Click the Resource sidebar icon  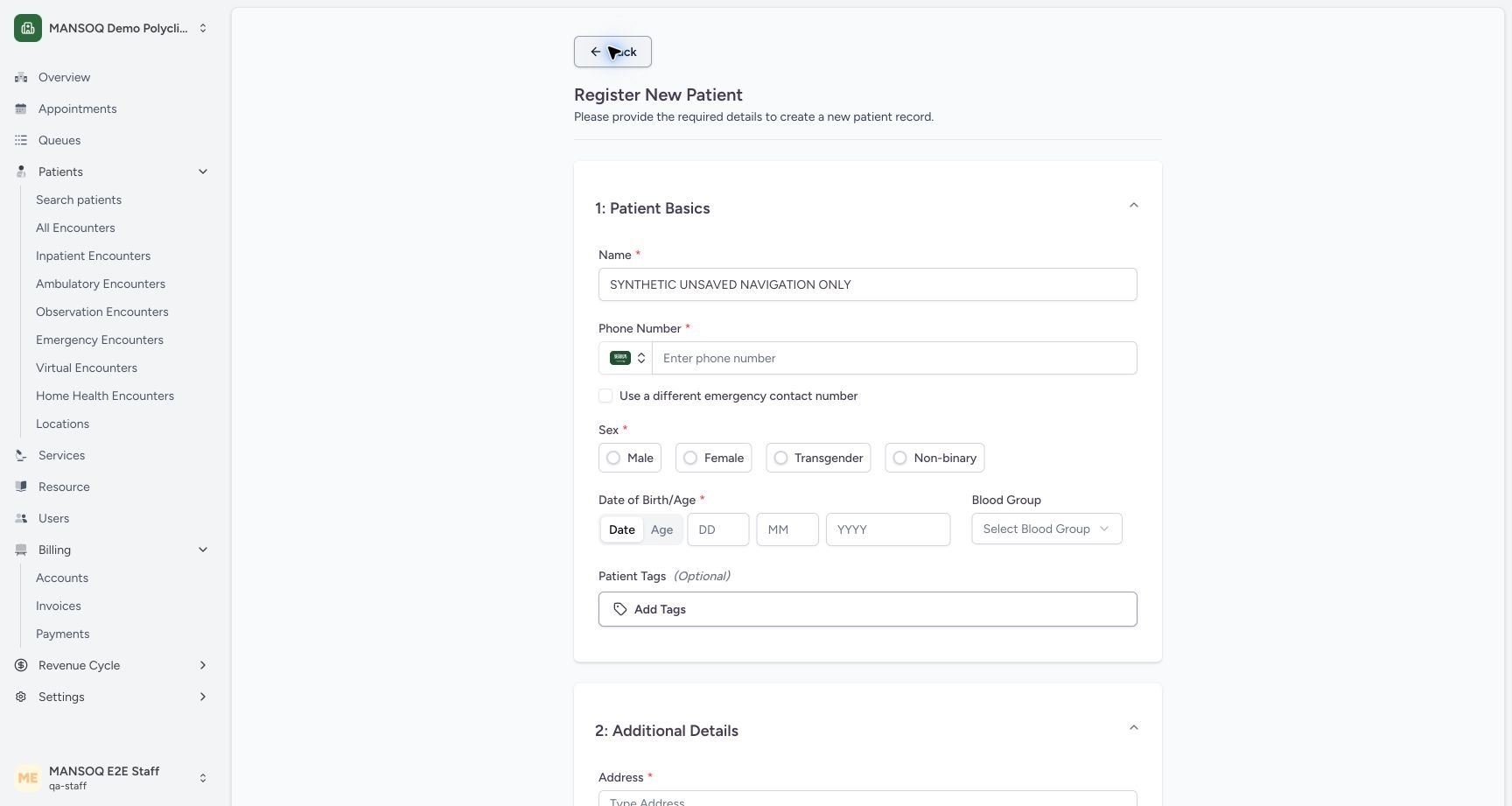tap(21, 487)
